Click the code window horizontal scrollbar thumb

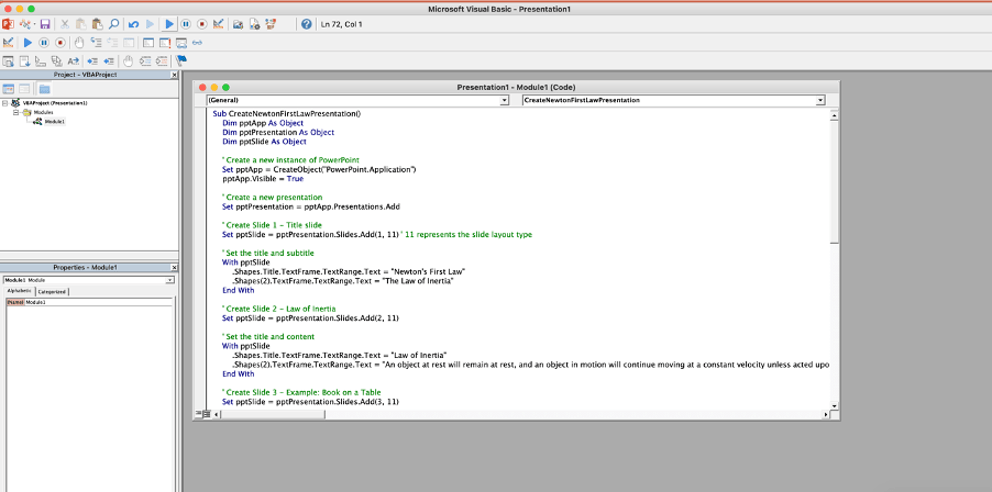273,414
